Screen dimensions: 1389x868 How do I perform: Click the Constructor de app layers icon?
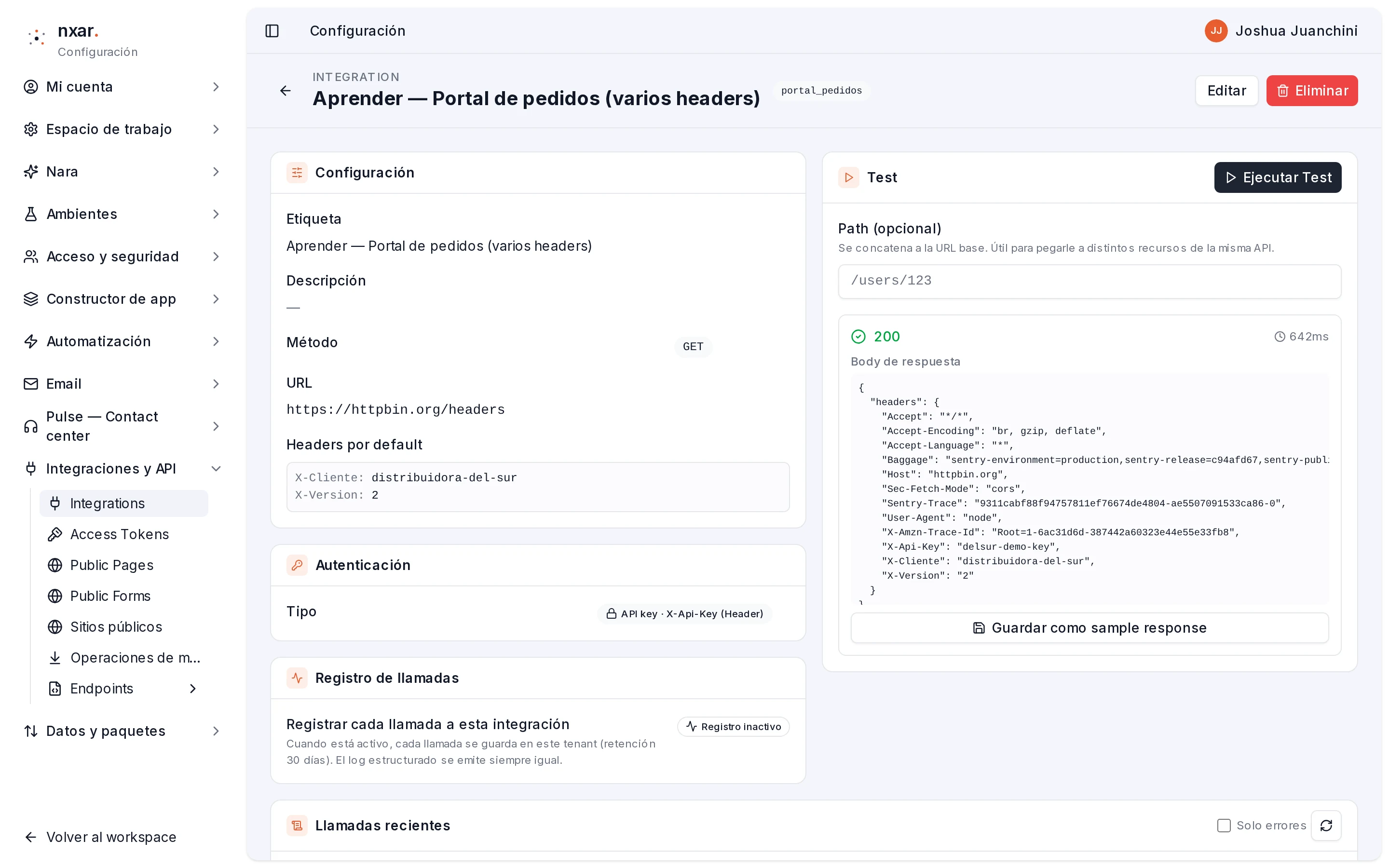point(31,299)
